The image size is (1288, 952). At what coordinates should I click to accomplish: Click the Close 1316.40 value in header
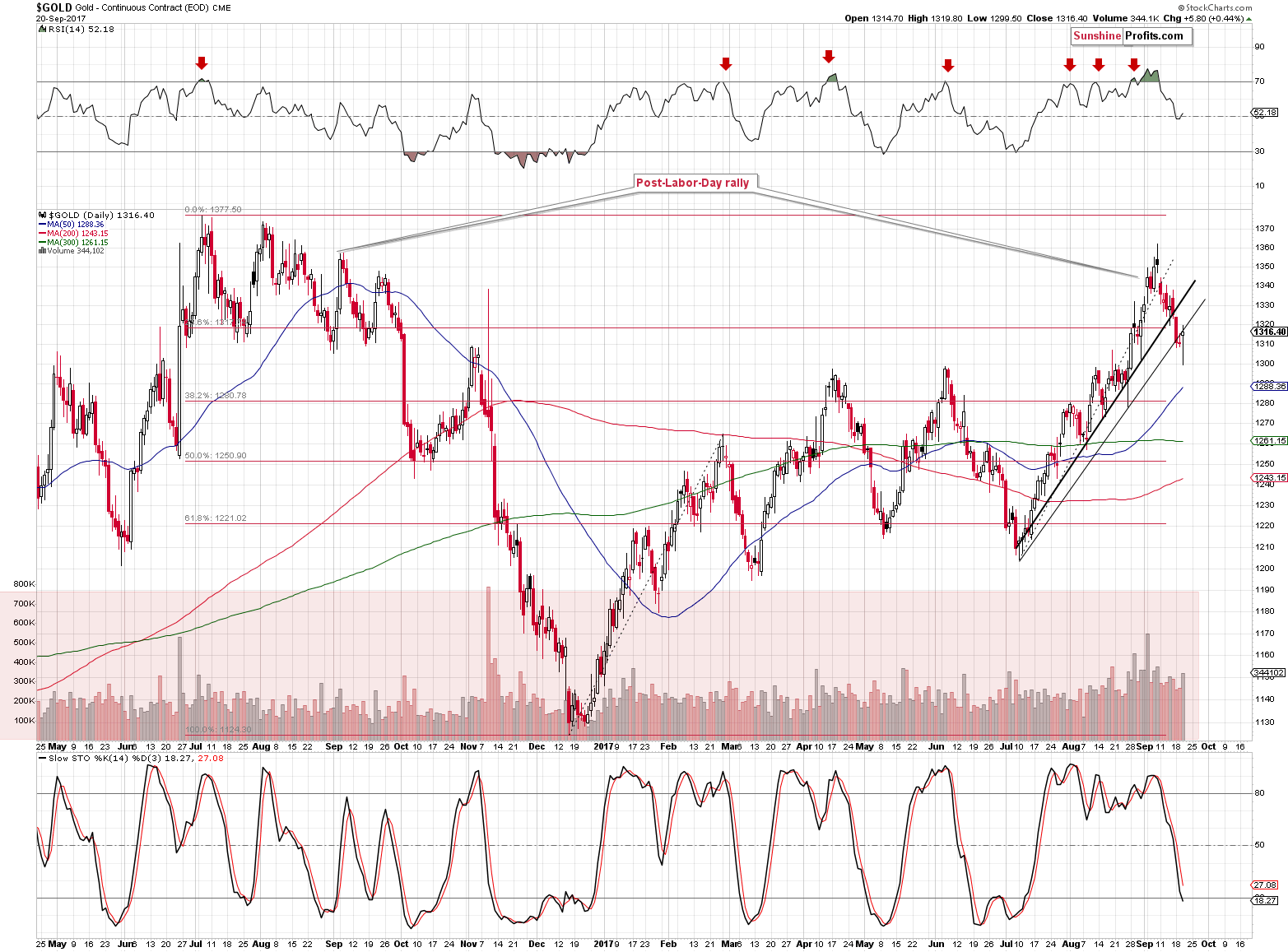1055,18
